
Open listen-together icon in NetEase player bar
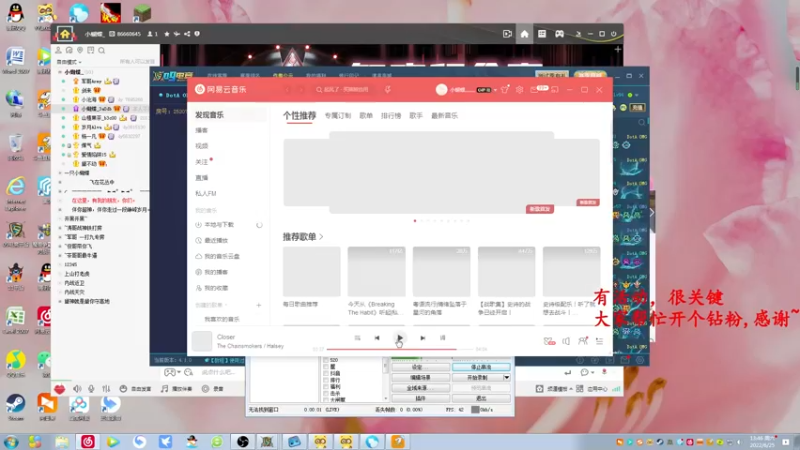pyautogui.click(x=583, y=341)
